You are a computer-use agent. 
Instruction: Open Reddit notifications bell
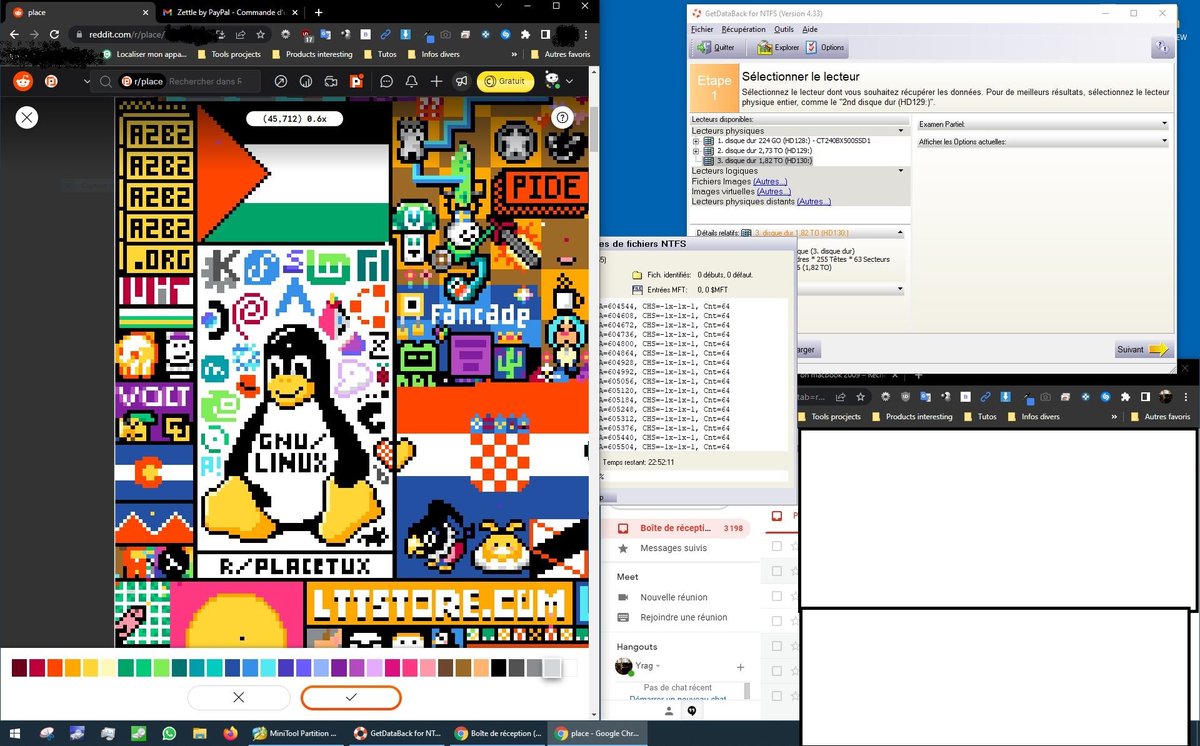click(x=411, y=81)
